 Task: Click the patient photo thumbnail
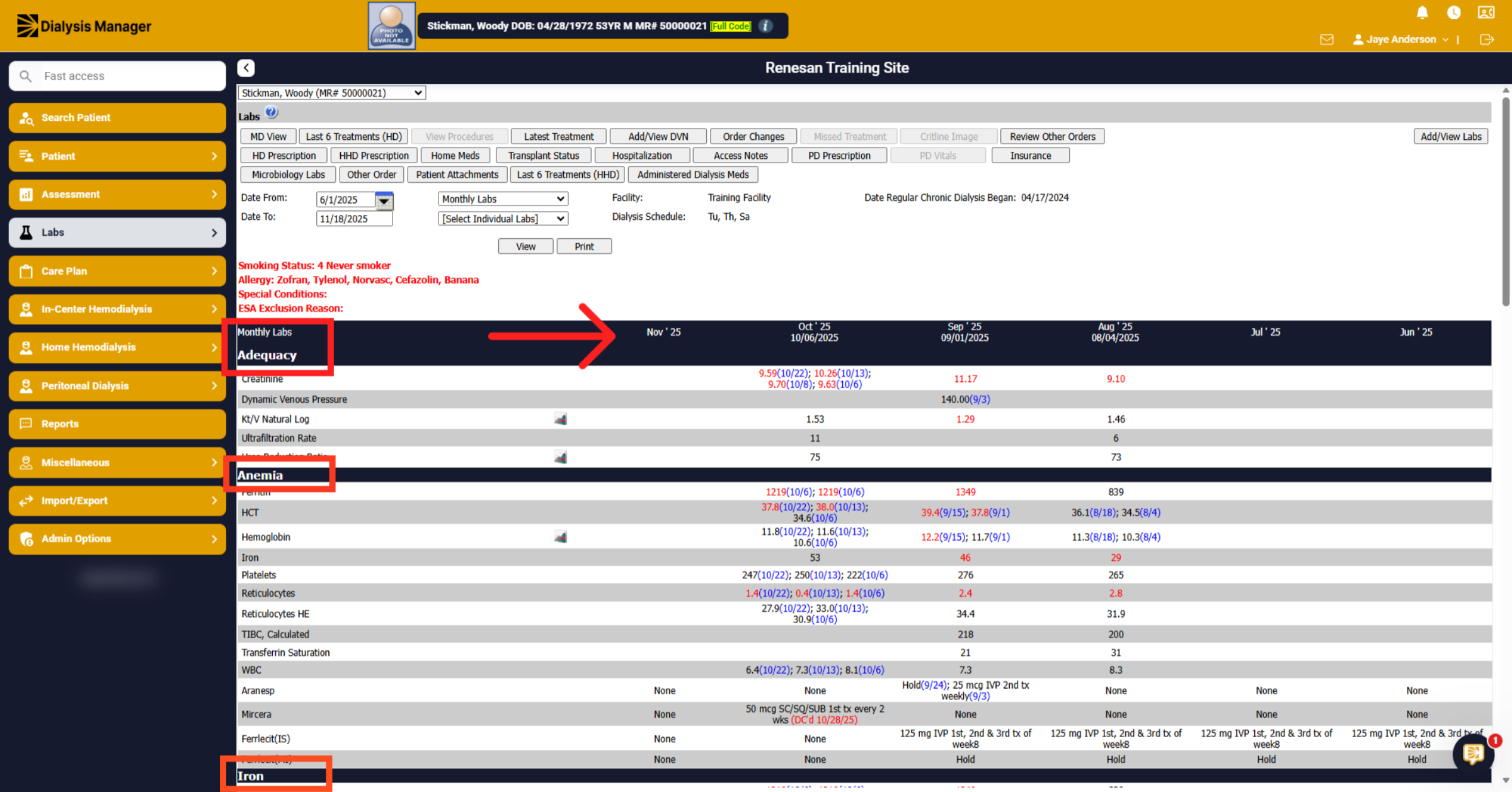click(x=391, y=26)
